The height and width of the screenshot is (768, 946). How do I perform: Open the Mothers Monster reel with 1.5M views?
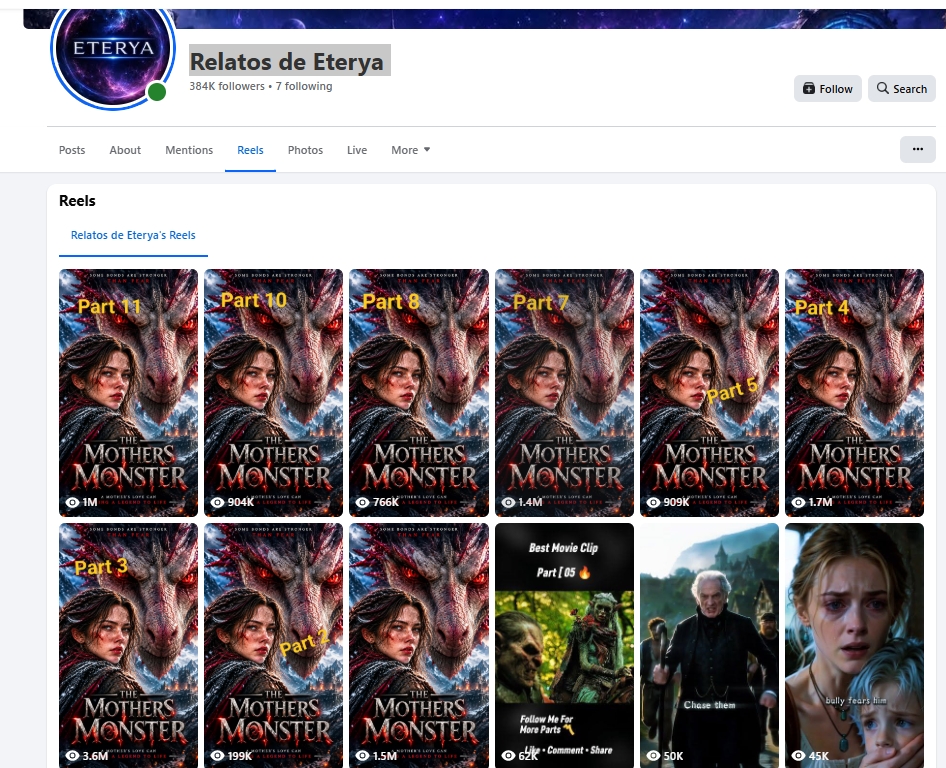click(x=419, y=646)
